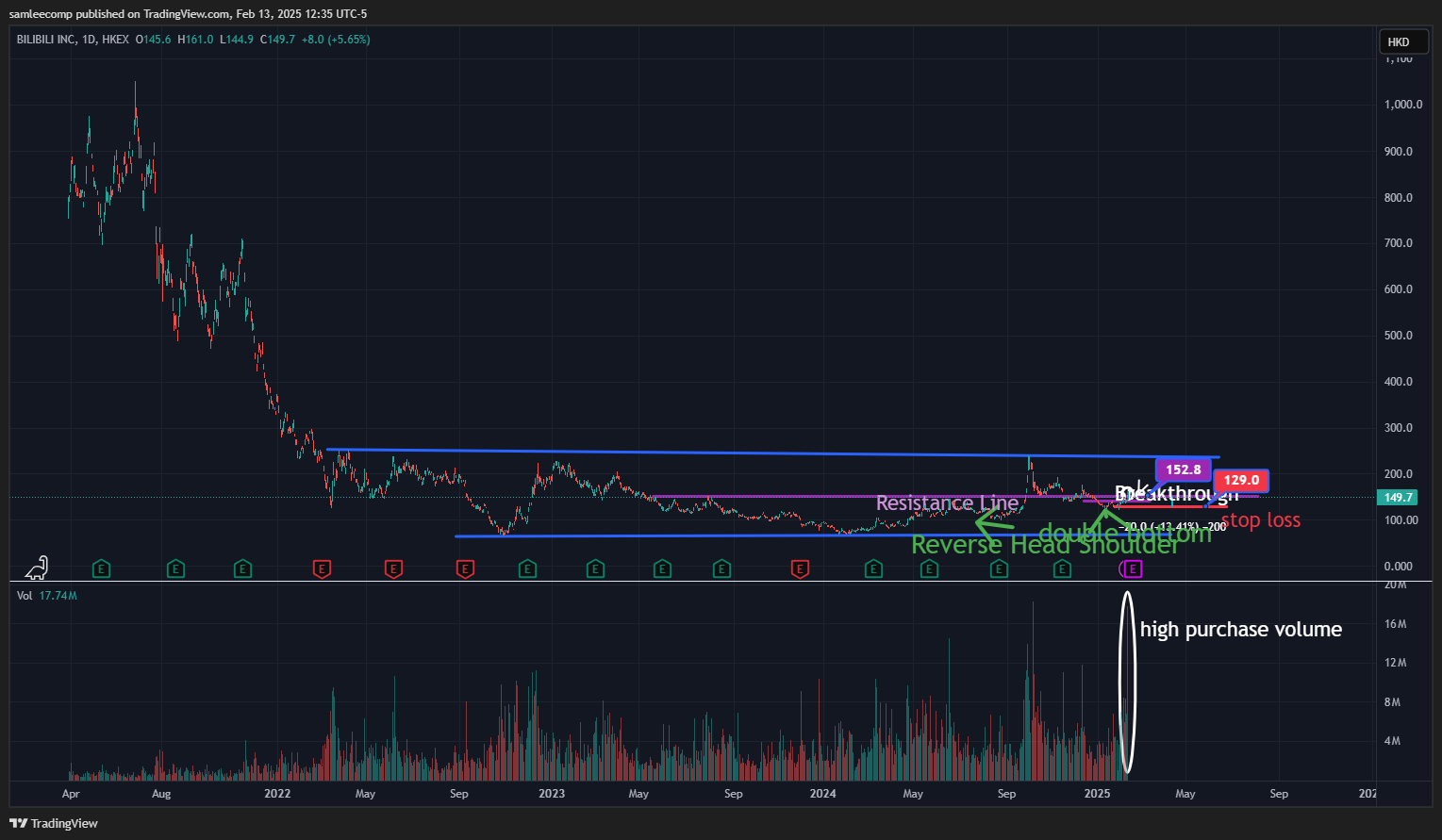Select the lower blue channel trend line
Viewport: 1442px width, 840px height.
click(811, 535)
